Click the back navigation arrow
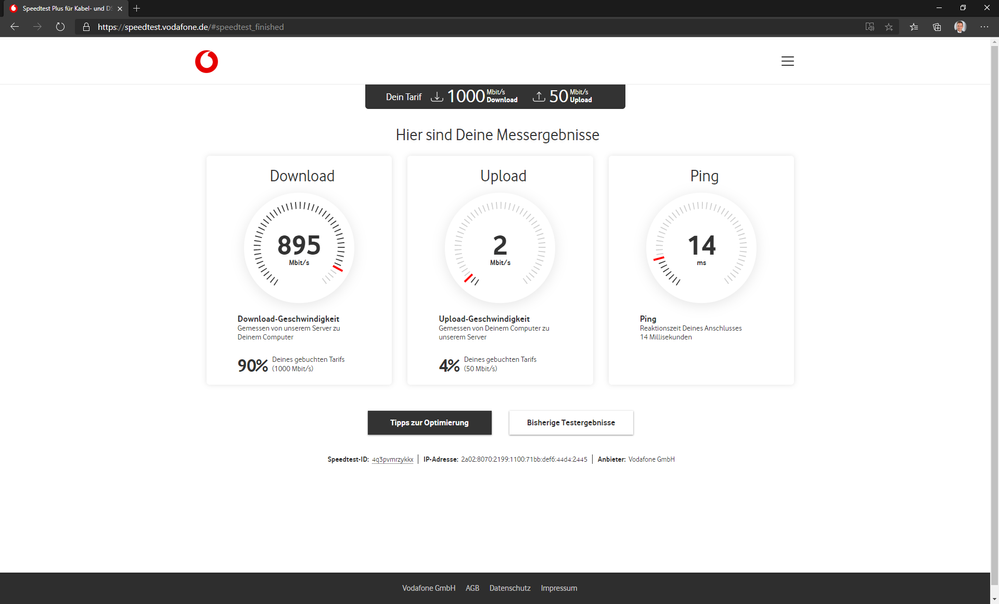Image resolution: width=999 pixels, height=604 pixels. click(14, 27)
